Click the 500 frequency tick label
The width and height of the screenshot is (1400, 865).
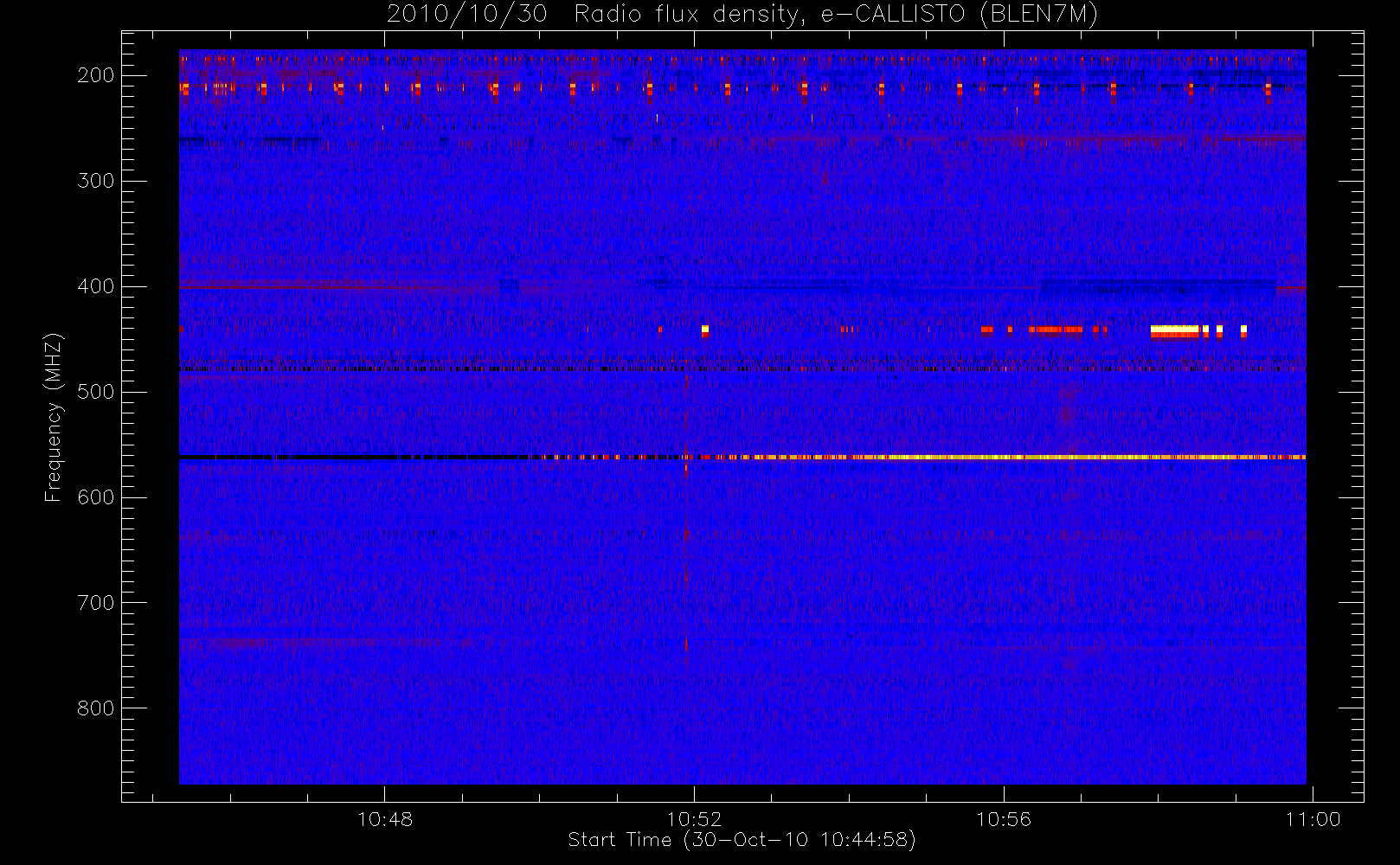96,392
